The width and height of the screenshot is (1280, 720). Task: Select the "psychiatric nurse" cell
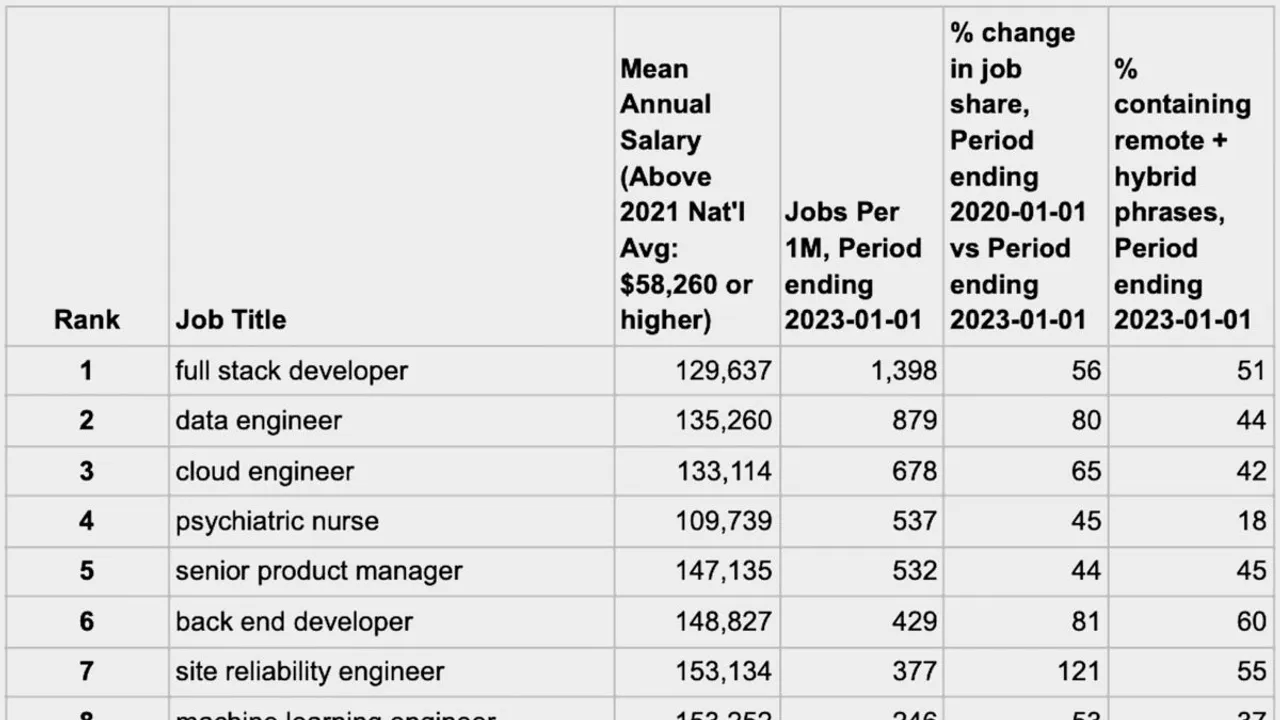point(277,521)
